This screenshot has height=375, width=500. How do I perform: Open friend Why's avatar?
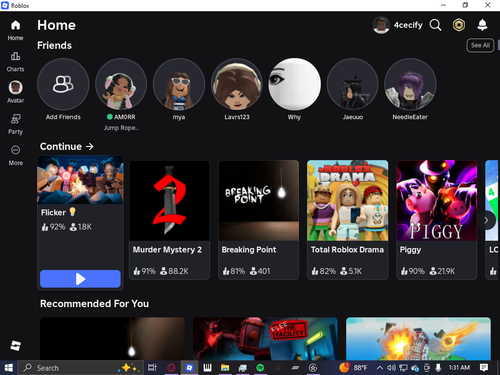tap(294, 84)
